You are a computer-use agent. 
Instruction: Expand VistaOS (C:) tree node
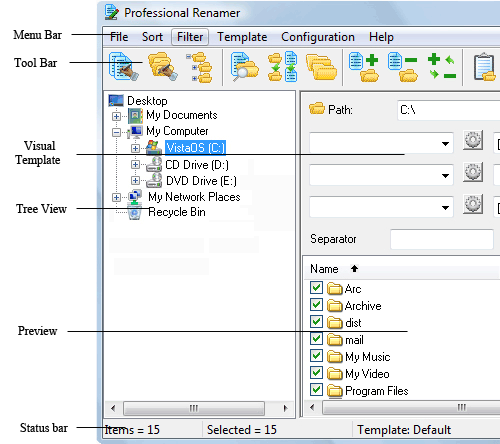(x=135, y=148)
